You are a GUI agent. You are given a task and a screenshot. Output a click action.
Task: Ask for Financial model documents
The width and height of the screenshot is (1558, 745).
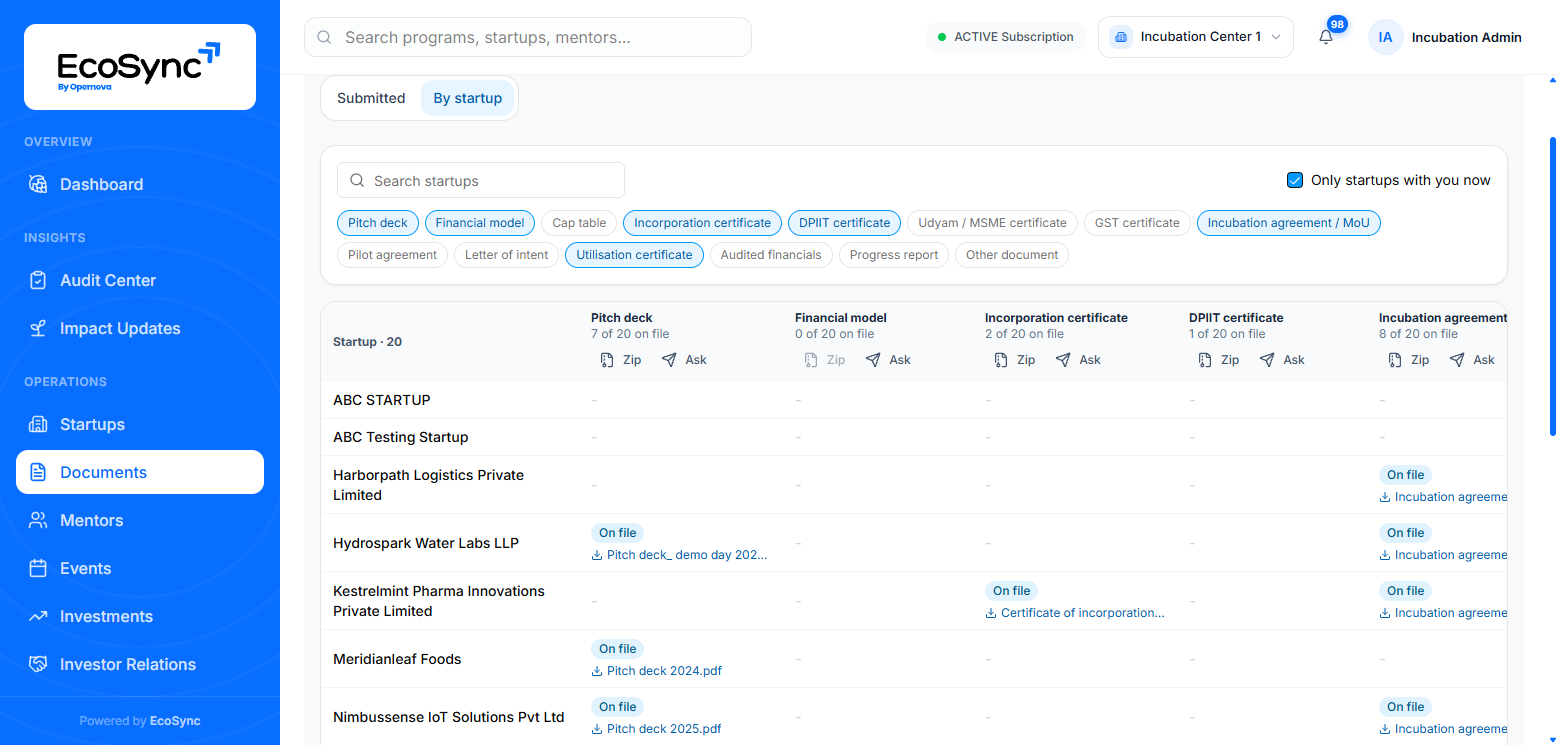point(888,360)
